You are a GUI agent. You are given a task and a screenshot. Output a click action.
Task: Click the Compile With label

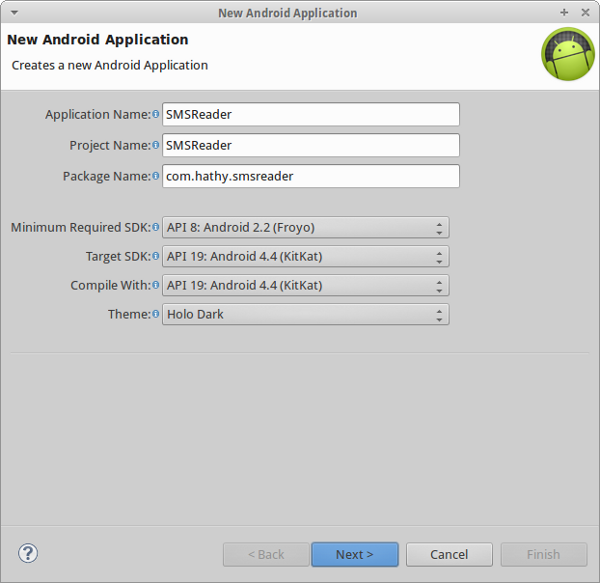click(x=111, y=285)
